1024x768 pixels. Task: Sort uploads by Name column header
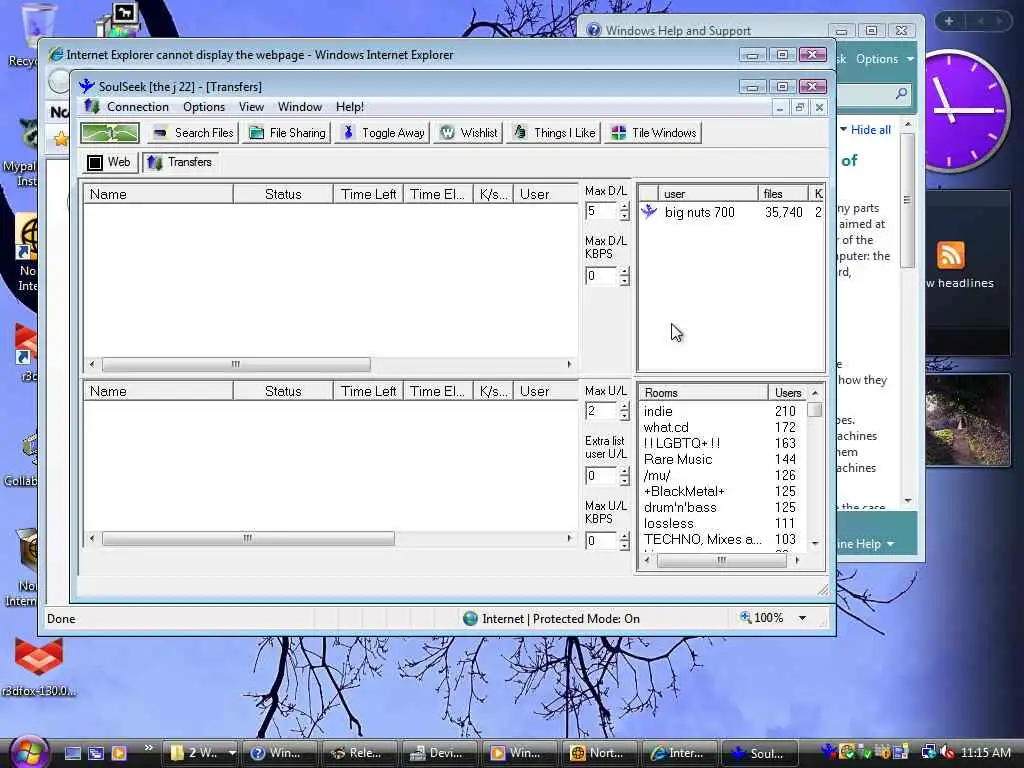158,391
